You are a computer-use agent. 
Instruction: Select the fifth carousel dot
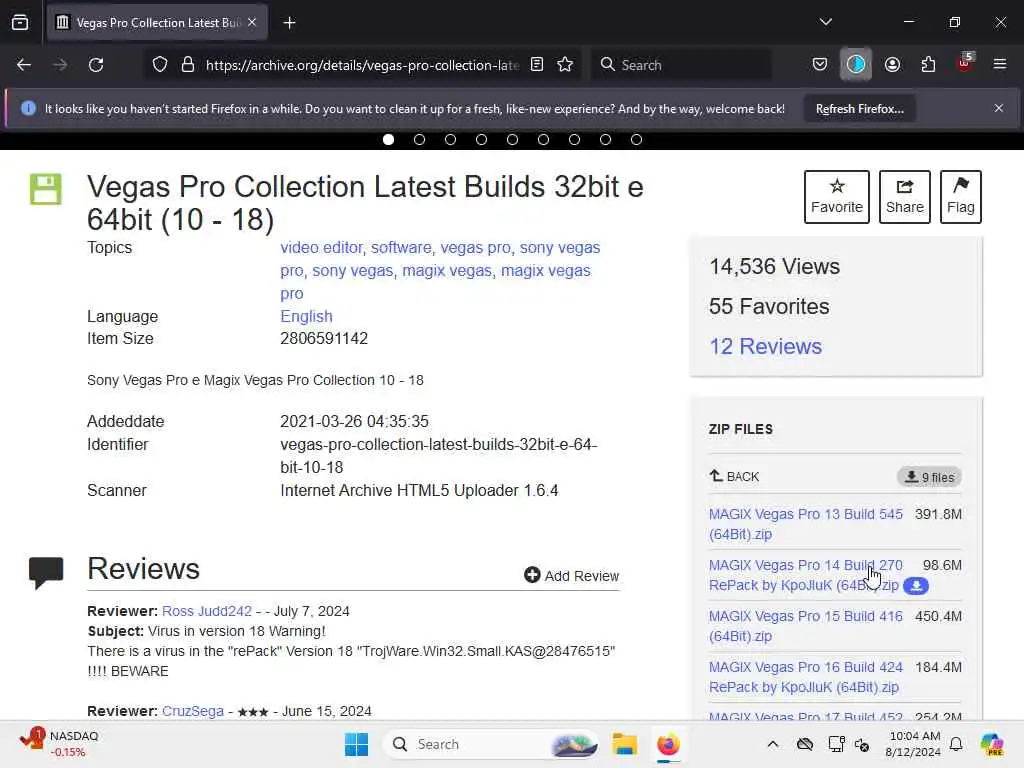(x=513, y=140)
